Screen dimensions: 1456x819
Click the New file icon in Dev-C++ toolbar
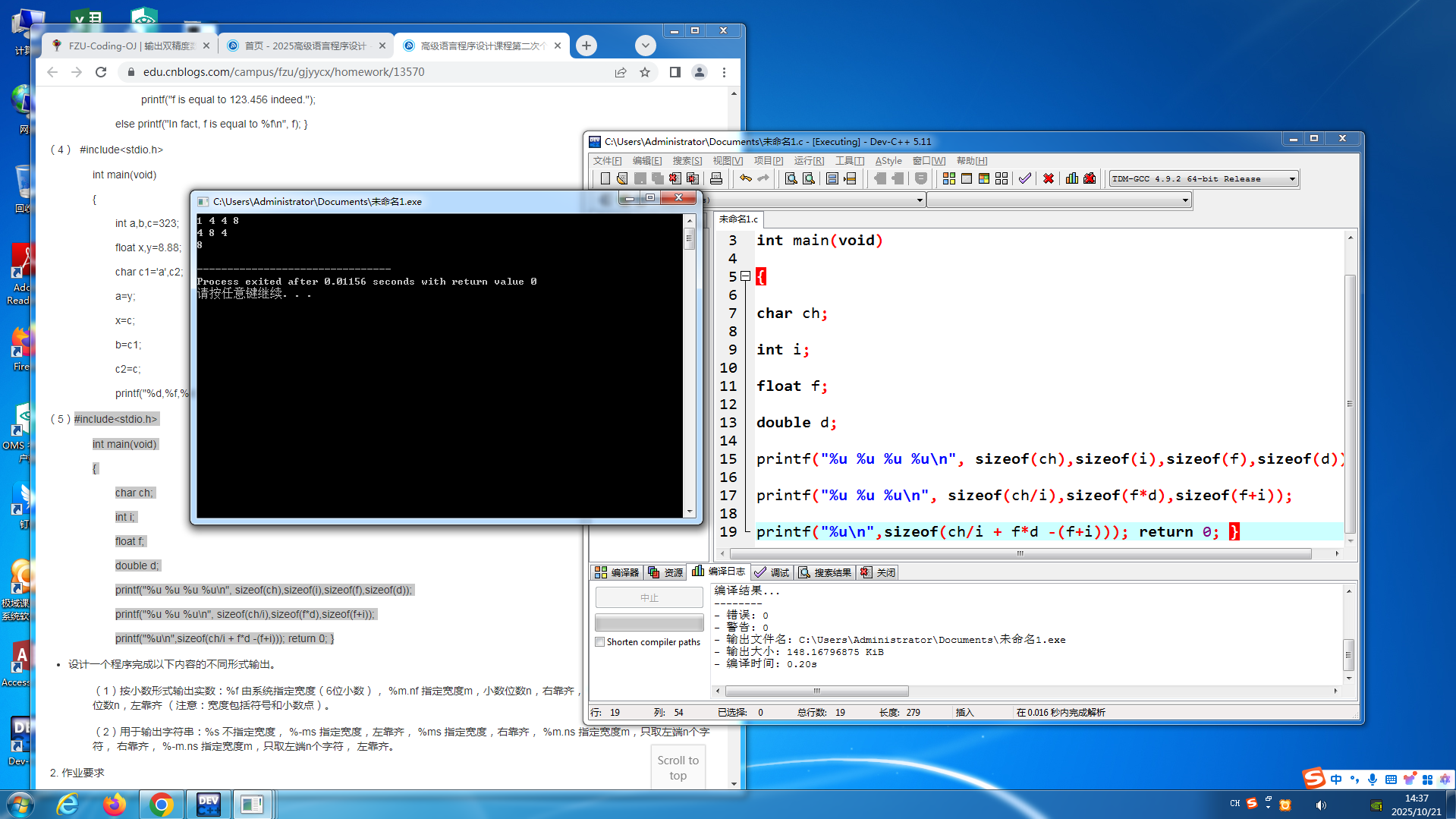[605, 178]
